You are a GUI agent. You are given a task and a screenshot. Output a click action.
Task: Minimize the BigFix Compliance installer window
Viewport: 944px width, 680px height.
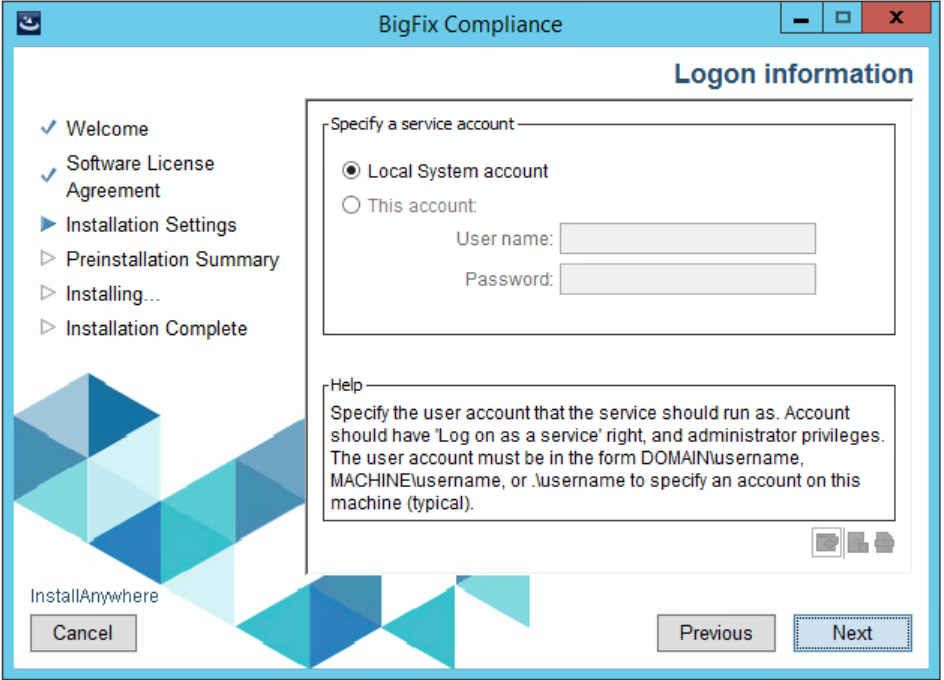pos(801,20)
